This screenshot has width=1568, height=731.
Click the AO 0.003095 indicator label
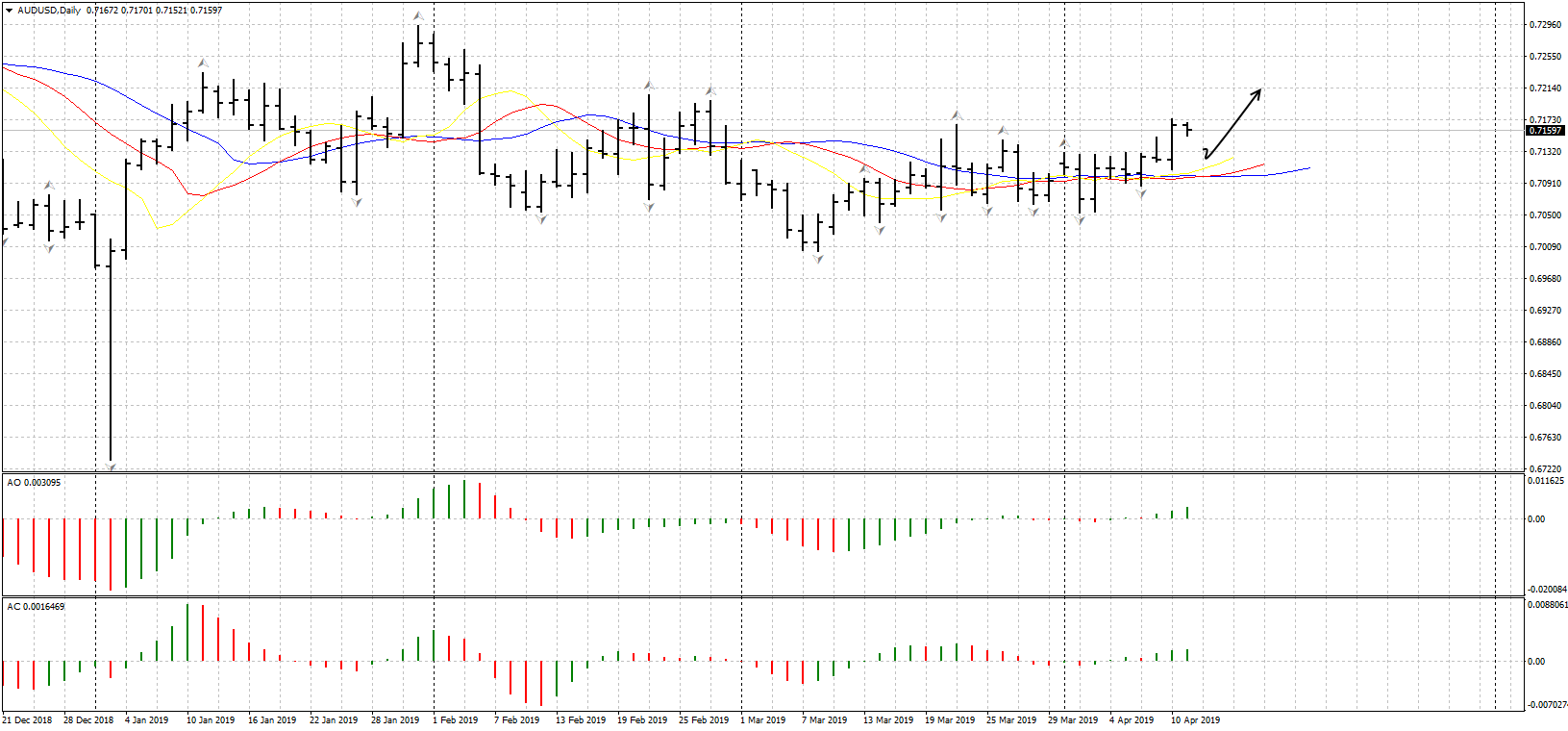(x=34, y=482)
